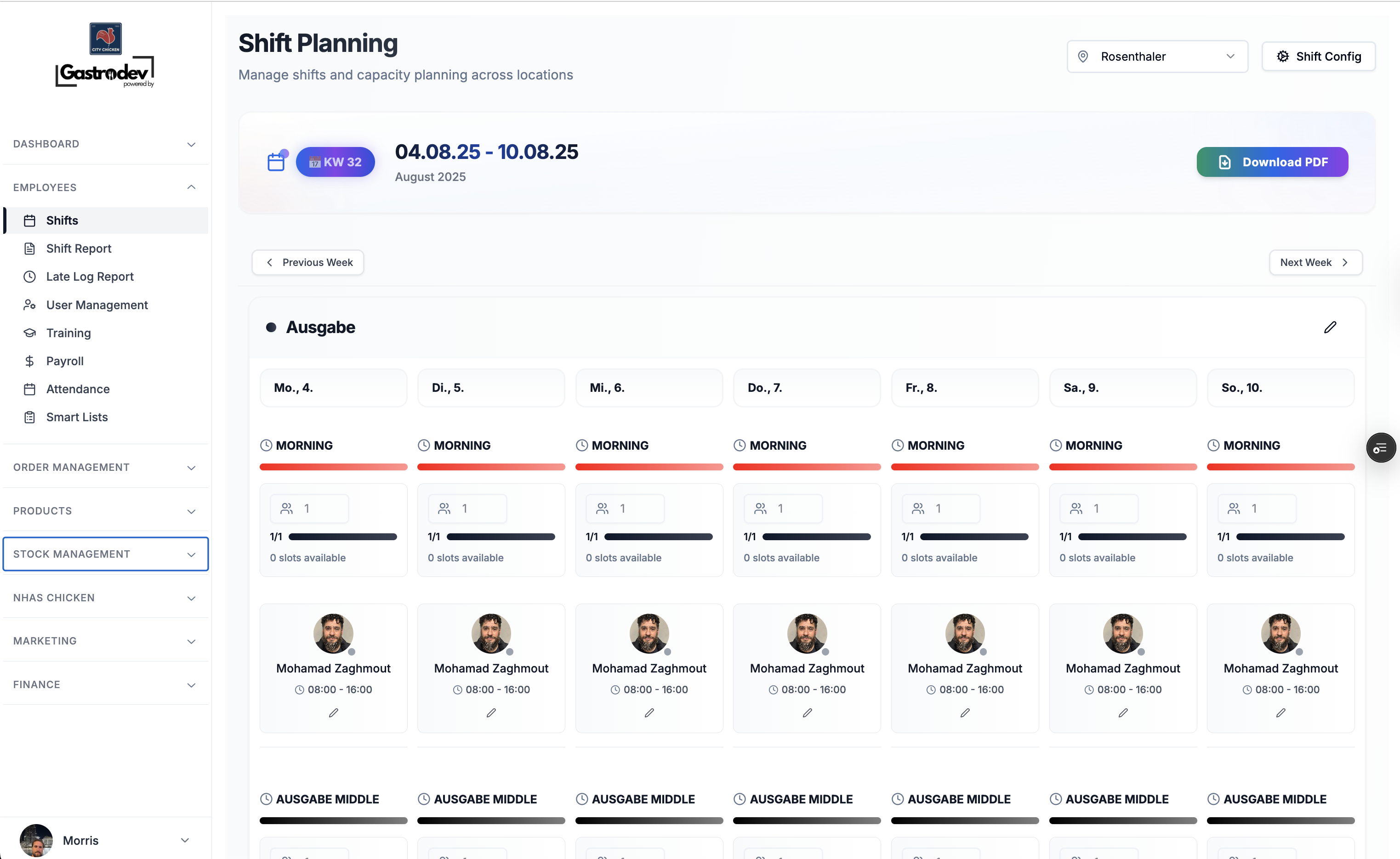Open the floating dark list widget icon

pos(1380,448)
